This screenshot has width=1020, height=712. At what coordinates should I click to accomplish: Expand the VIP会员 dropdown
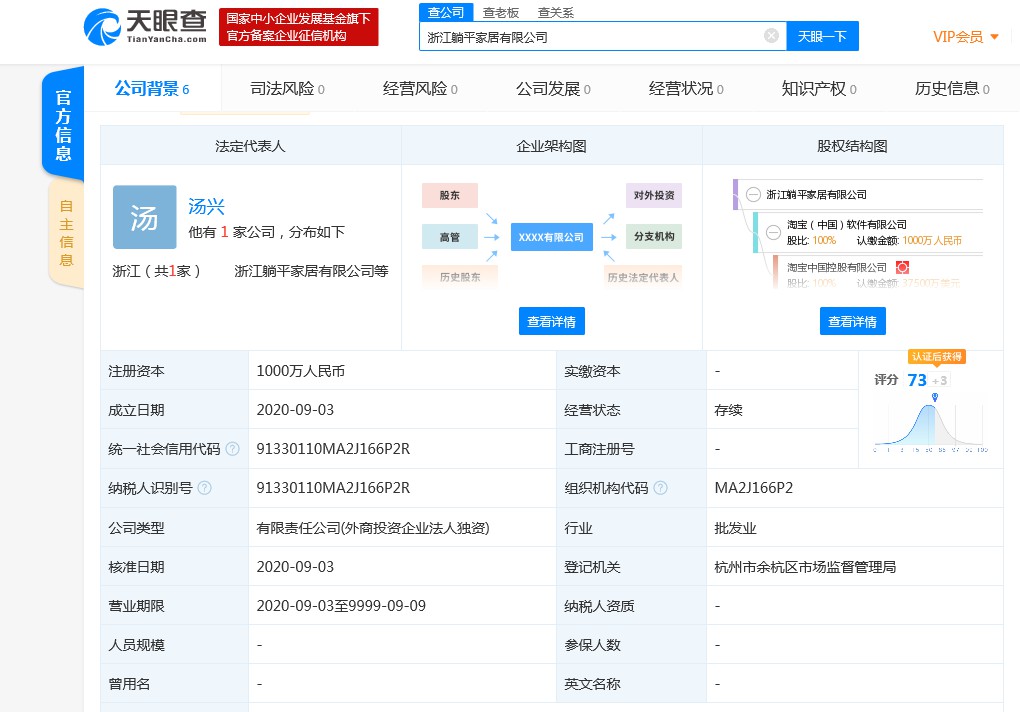click(x=965, y=37)
